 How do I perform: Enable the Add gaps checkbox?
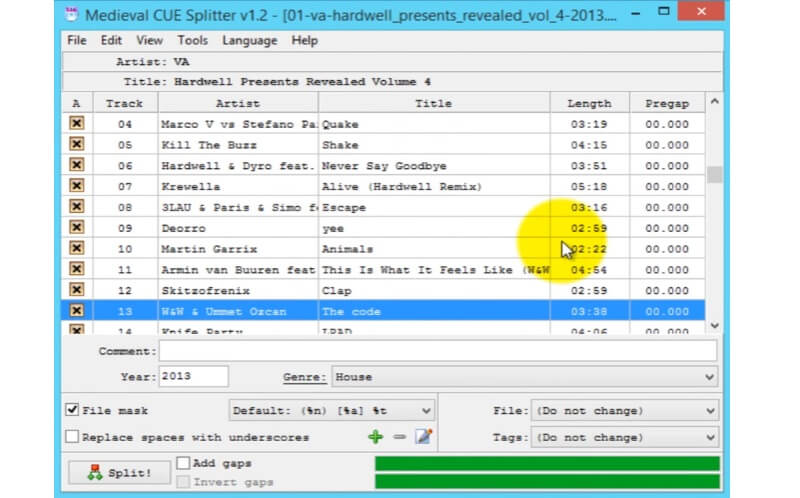[x=183, y=463]
